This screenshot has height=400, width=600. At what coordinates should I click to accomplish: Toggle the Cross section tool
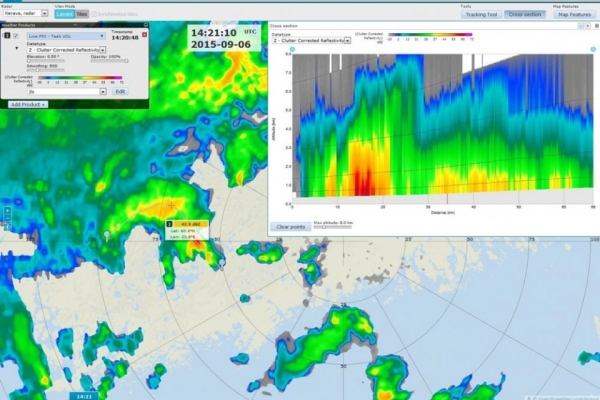pyautogui.click(x=523, y=14)
